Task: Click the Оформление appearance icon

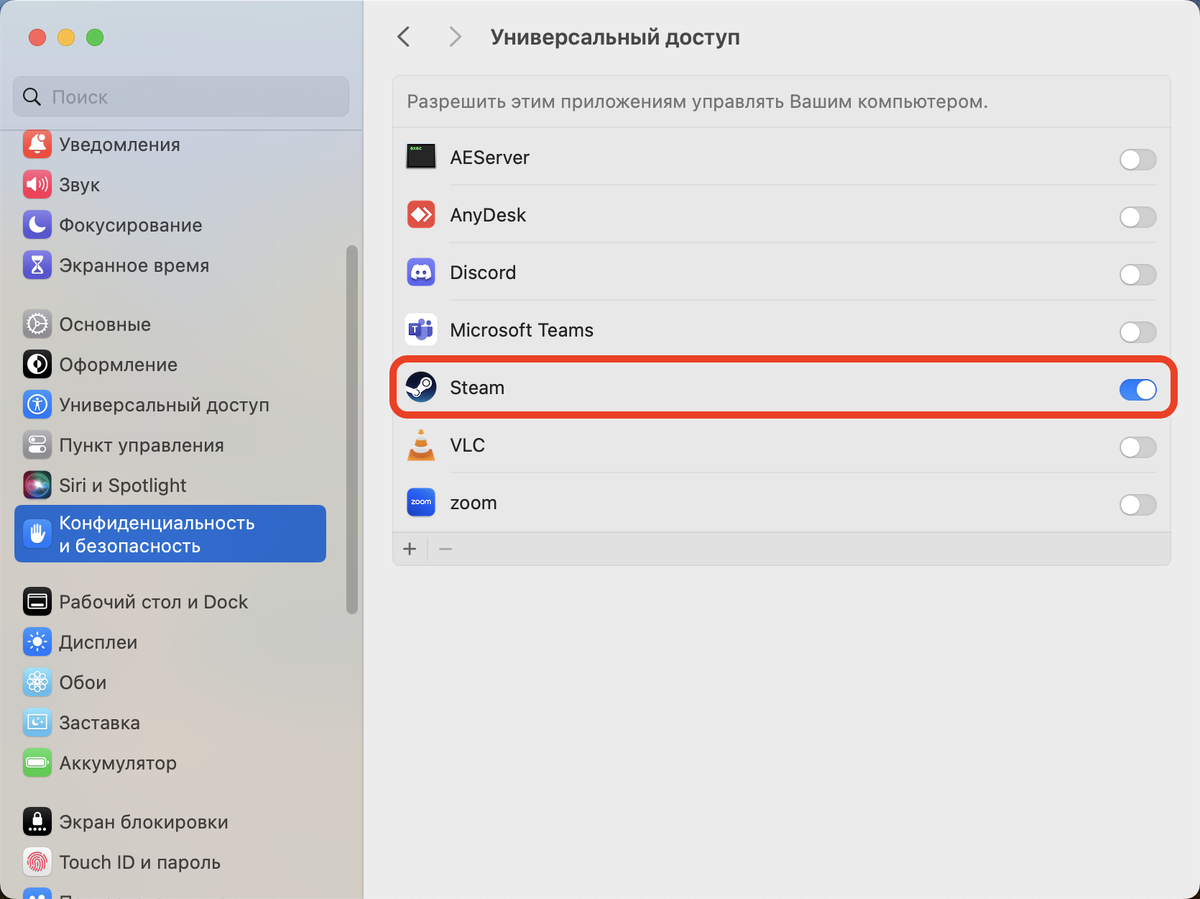Action: coord(37,364)
